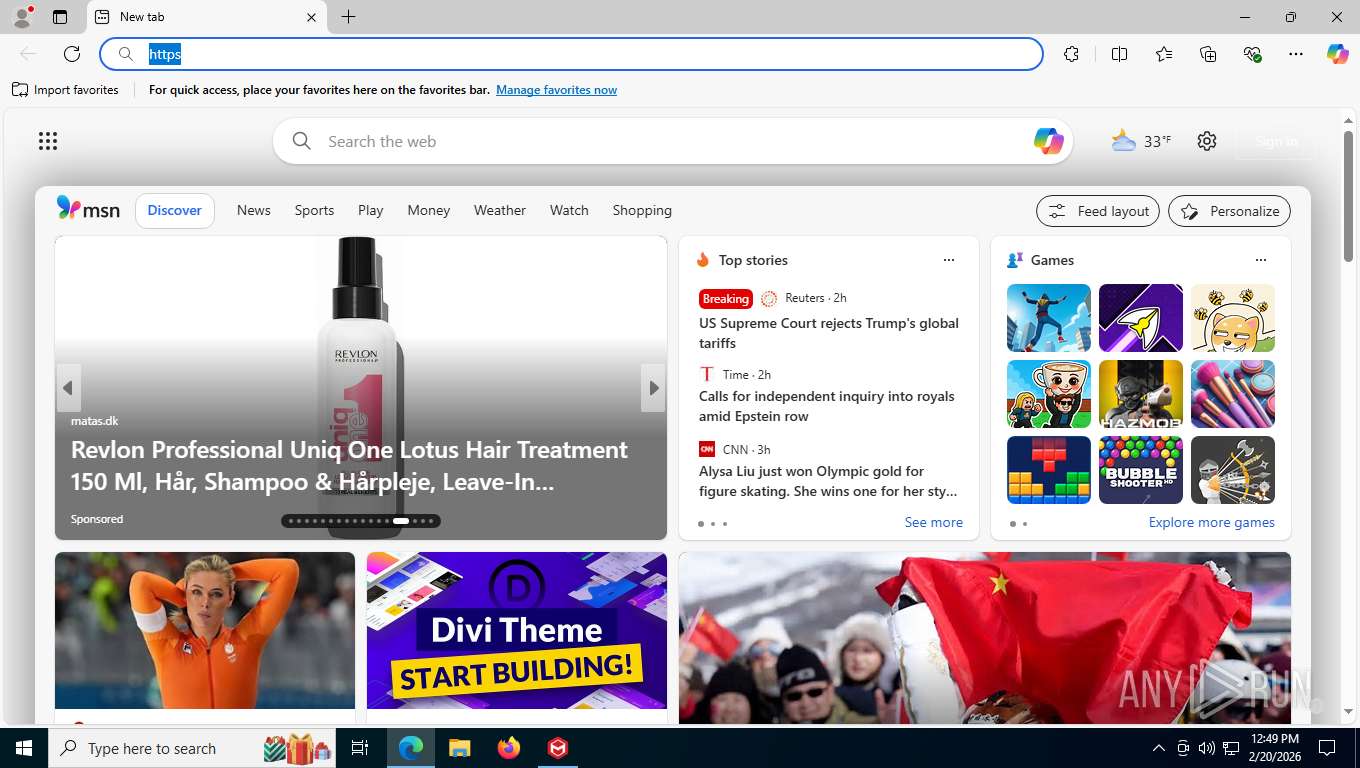Open the apps grid launcher
The width and height of the screenshot is (1360, 768).
(x=48, y=141)
